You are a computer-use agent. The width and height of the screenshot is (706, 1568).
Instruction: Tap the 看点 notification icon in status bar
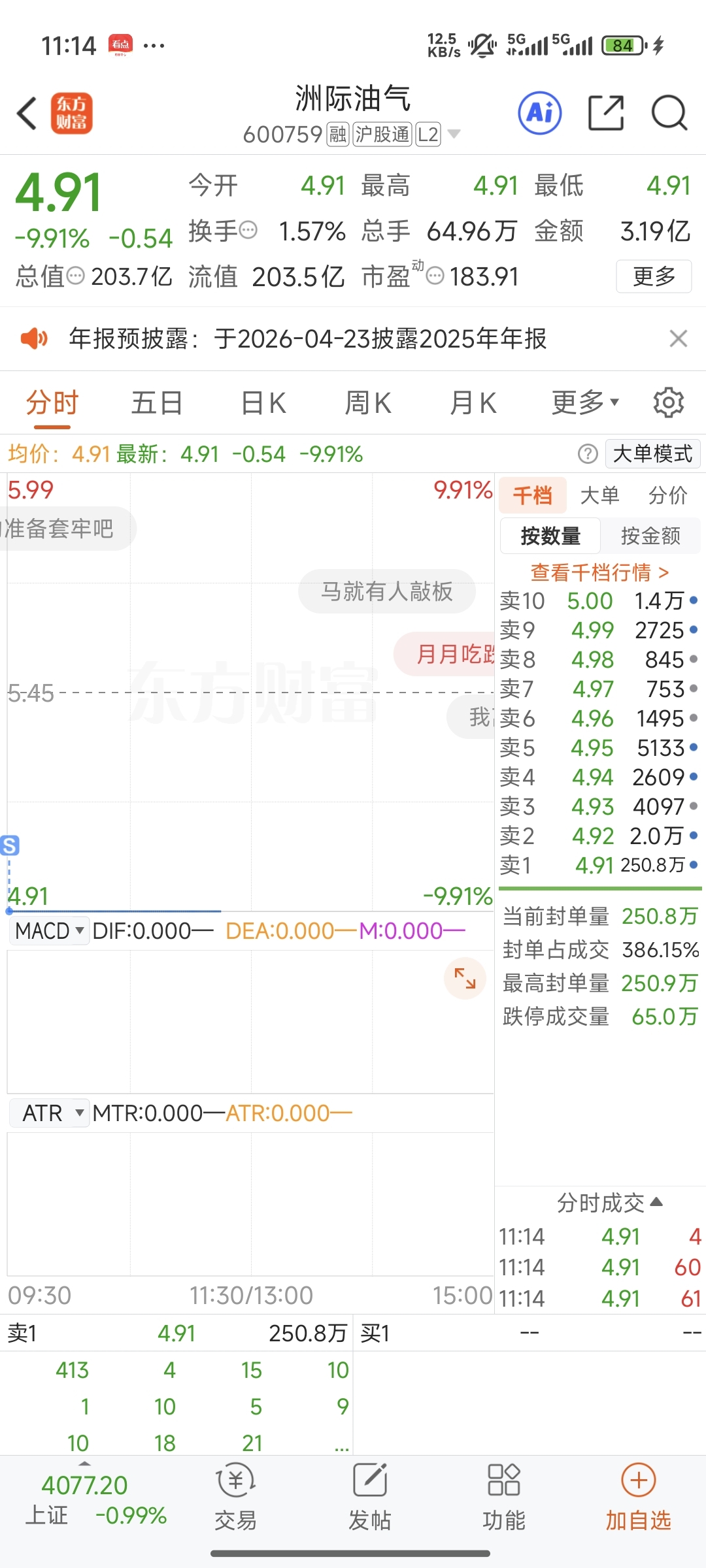click(x=120, y=45)
